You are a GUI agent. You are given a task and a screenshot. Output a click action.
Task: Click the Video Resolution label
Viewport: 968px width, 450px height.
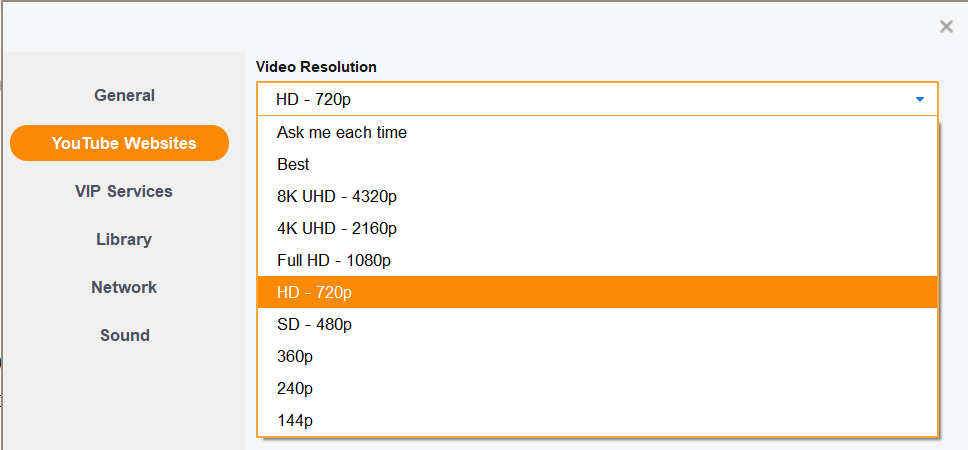[x=316, y=67]
